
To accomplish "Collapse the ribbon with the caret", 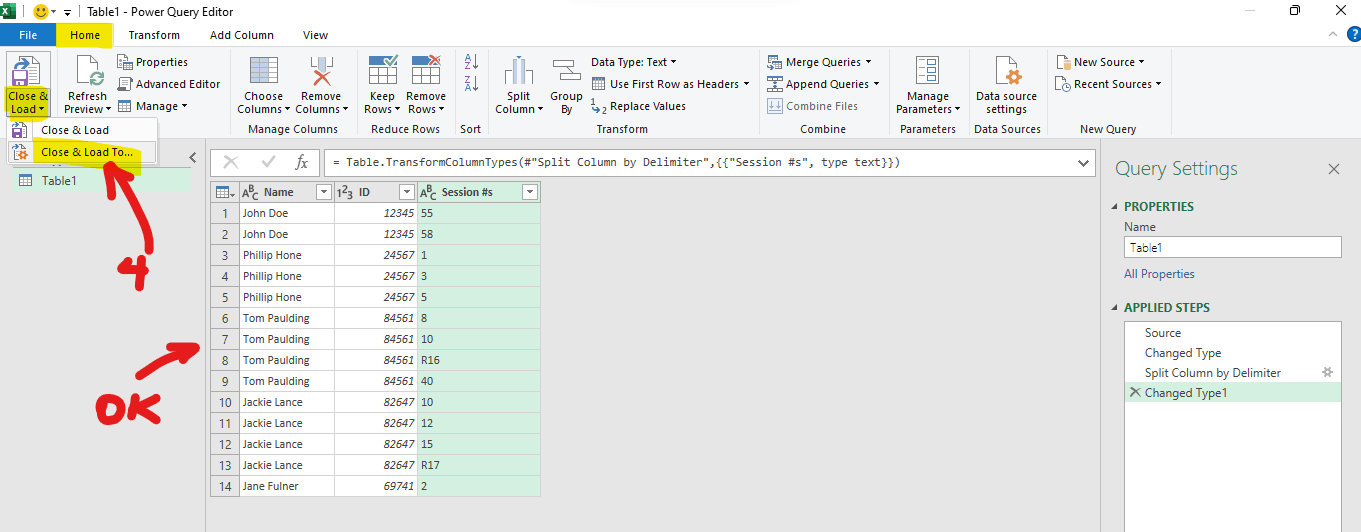I will (1331, 35).
